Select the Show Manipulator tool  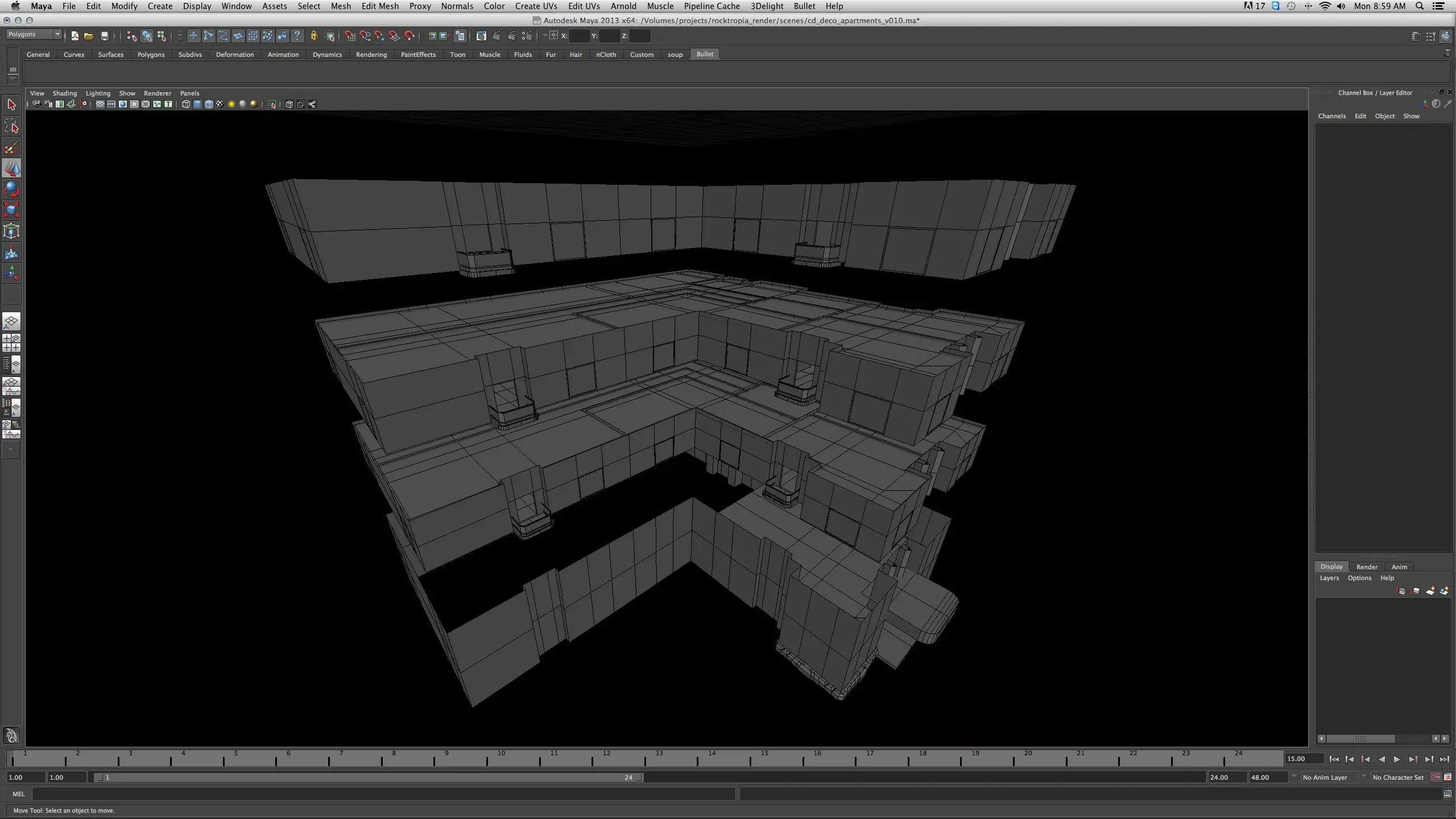point(11,274)
